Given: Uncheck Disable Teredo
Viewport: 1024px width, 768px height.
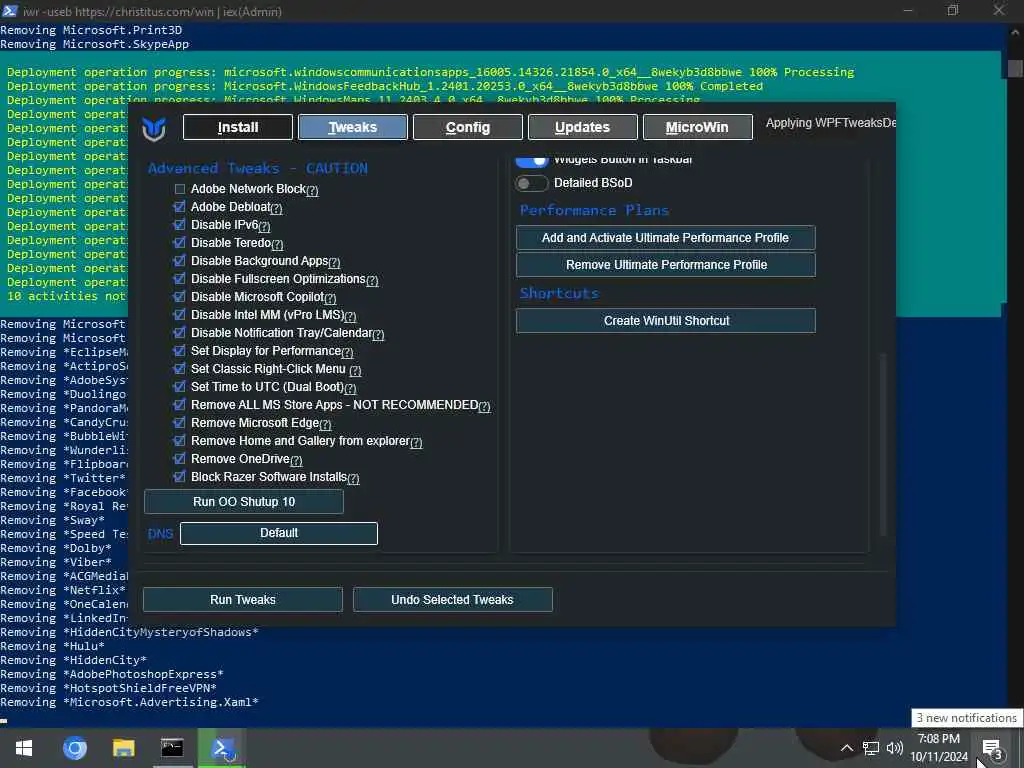Looking at the screenshot, I should click(x=180, y=243).
